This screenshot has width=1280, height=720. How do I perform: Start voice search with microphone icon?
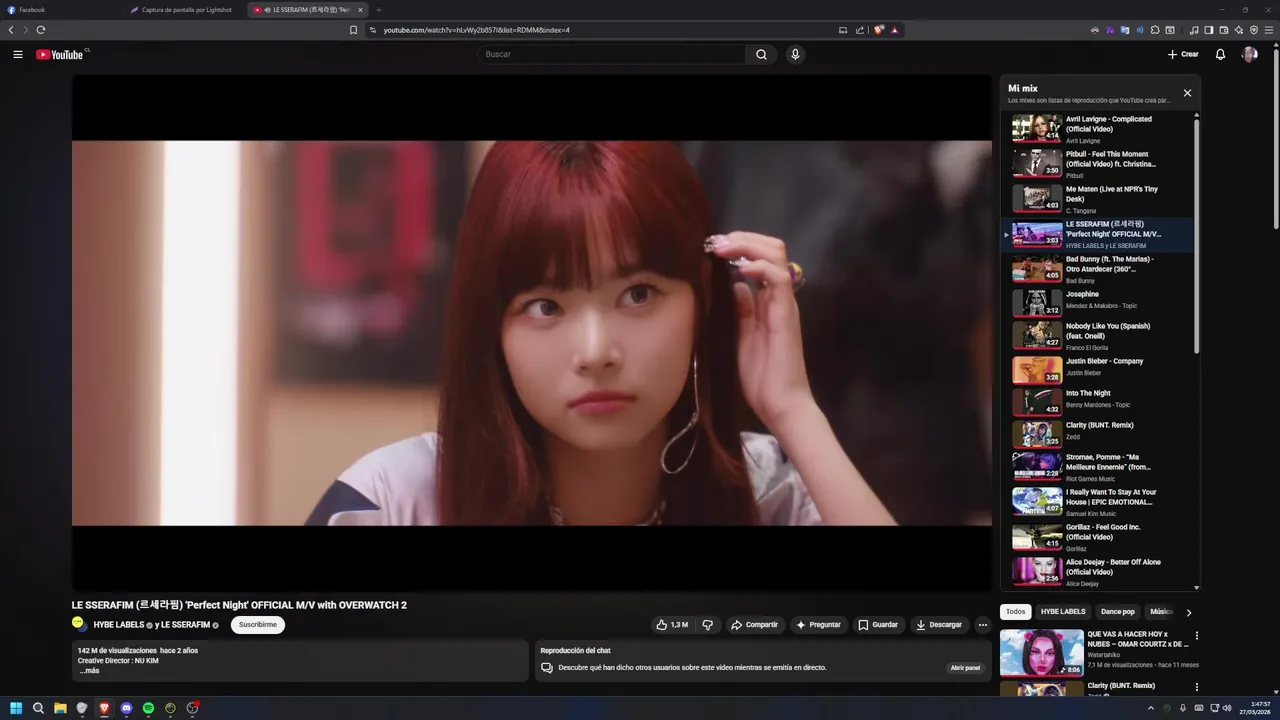(795, 54)
